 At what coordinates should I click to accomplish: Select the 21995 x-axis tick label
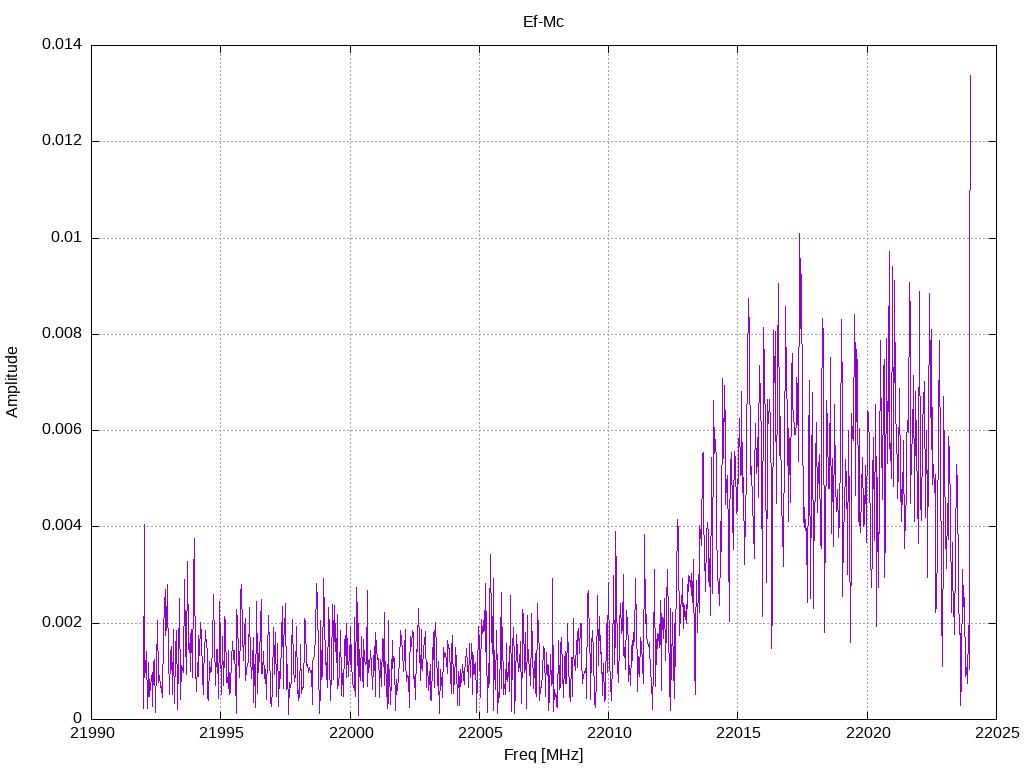pyautogui.click(x=221, y=735)
